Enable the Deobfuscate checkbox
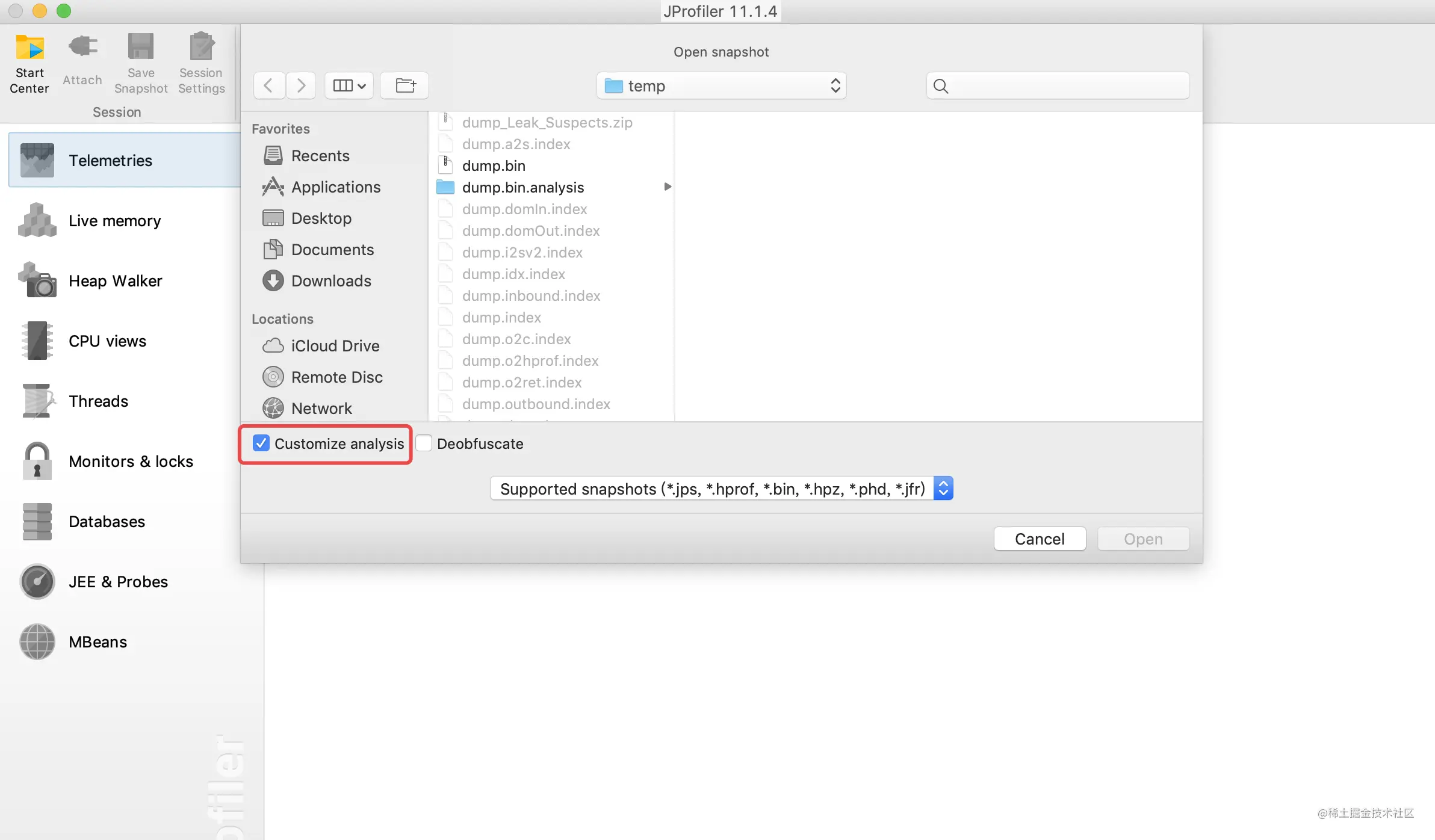Viewport: 1435px width, 840px height. (424, 443)
